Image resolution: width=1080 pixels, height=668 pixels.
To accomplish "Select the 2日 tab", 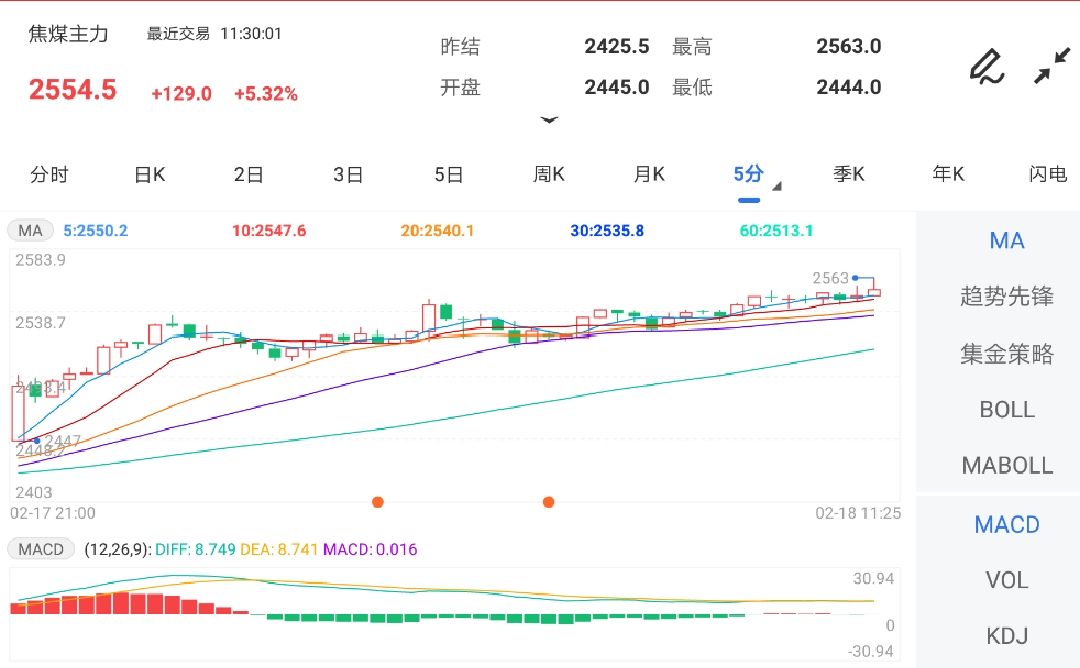I will coord(249,175).
